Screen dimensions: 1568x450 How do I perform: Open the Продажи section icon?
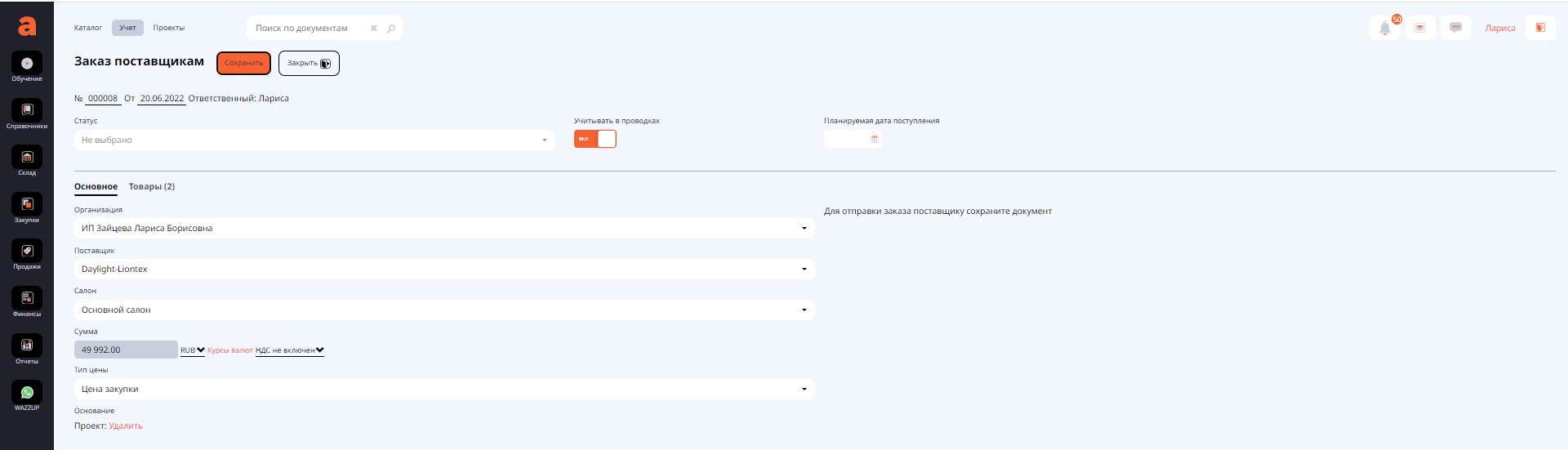27,252
